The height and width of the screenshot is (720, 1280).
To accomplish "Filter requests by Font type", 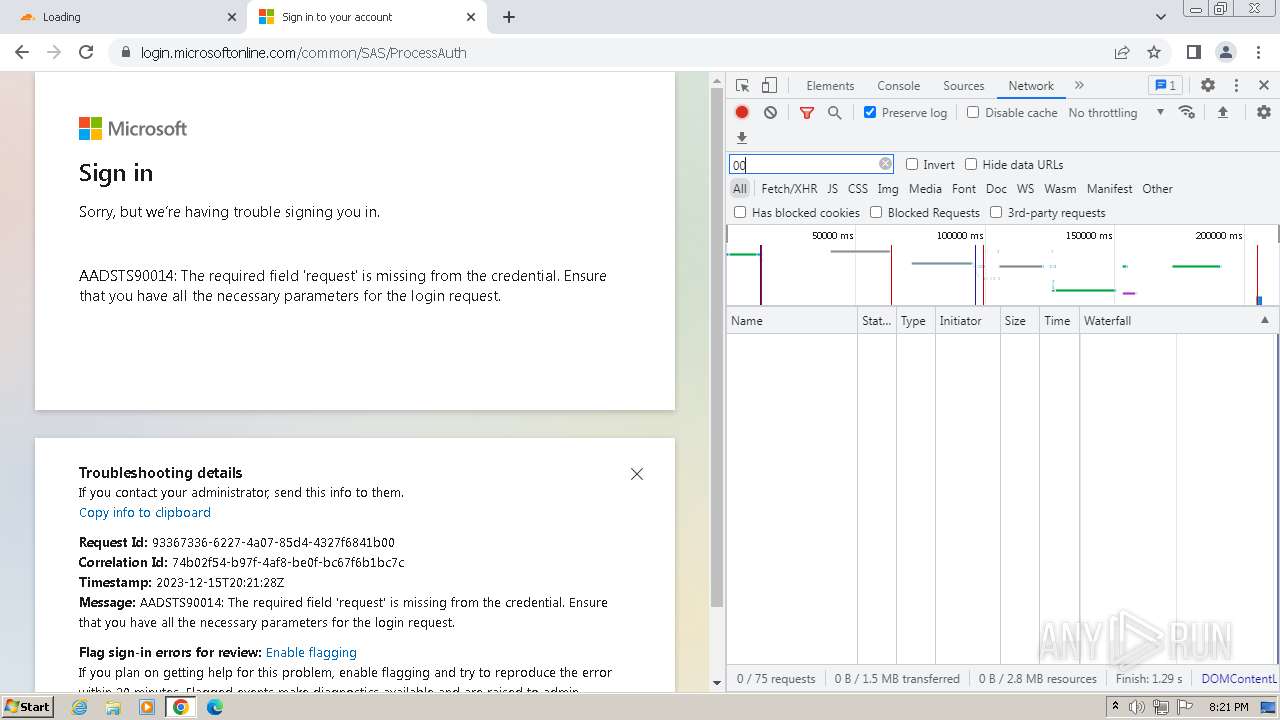I will pos(964,188).
